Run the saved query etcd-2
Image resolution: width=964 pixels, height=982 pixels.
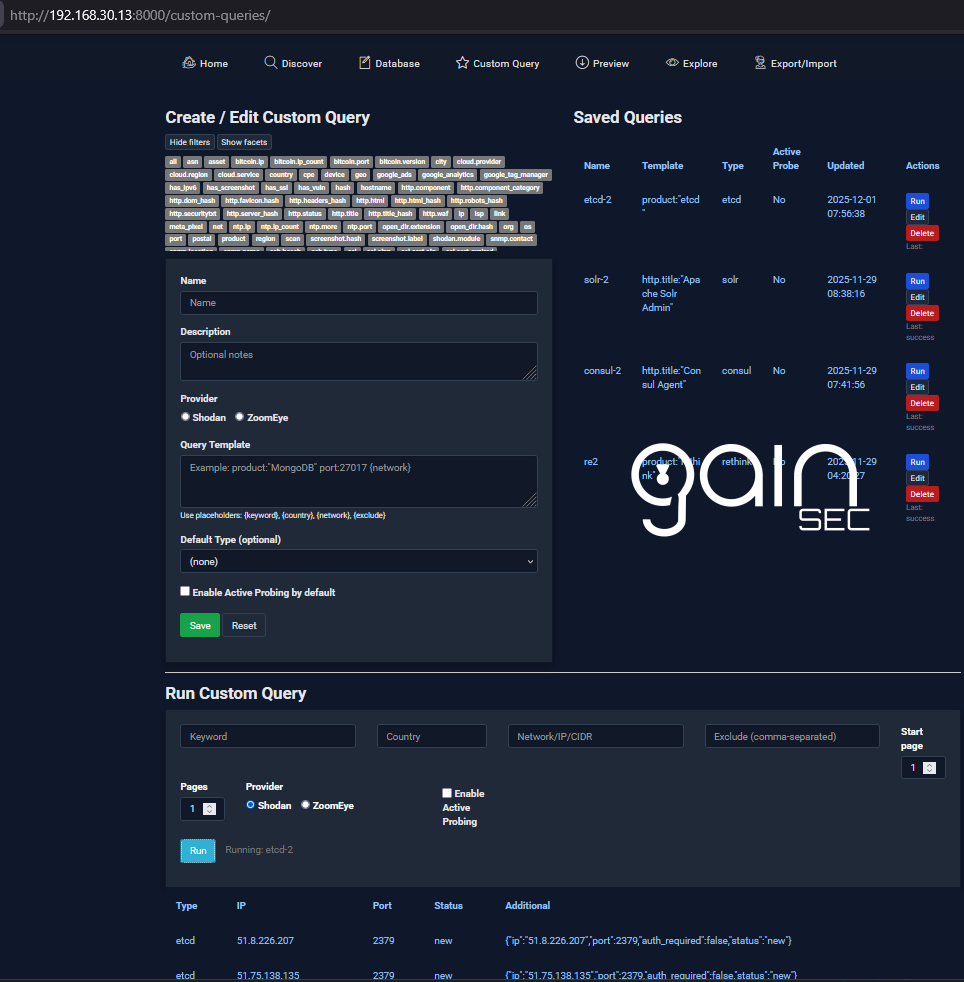coord(917,200)
